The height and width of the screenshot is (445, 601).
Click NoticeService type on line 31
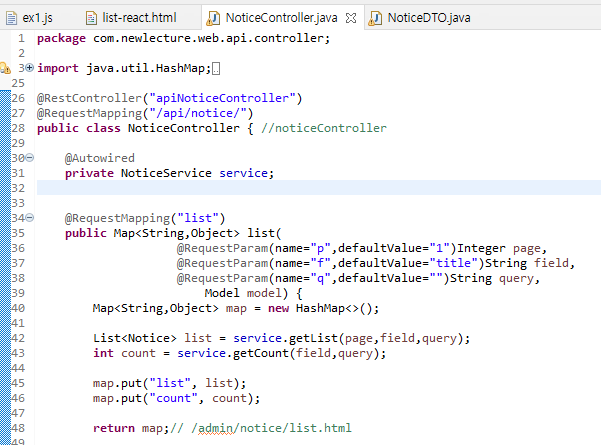tap(166, 173)
